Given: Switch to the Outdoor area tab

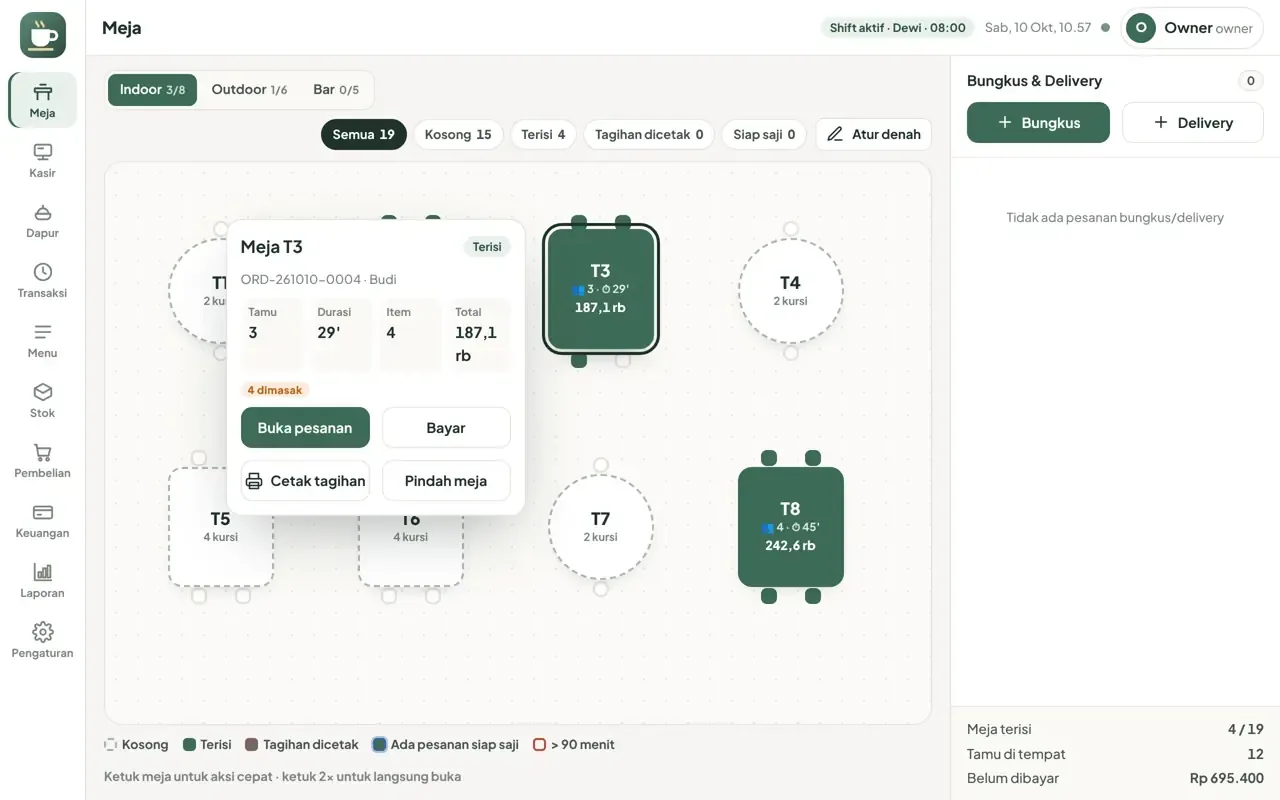Looking at the screenshot, I should [x=249, y=90].
